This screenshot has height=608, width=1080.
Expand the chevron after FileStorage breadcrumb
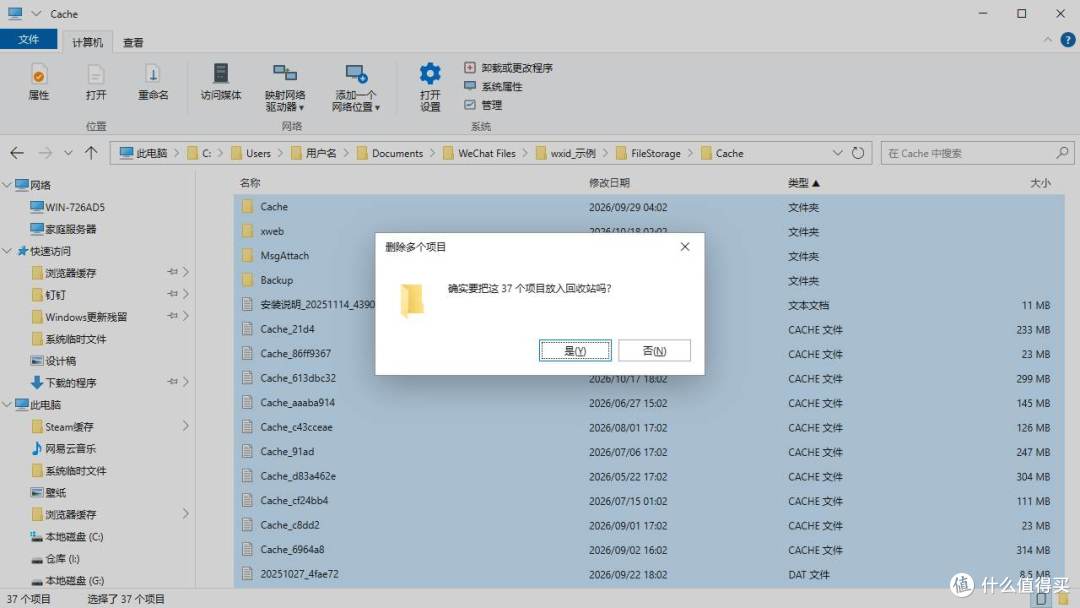690,153
